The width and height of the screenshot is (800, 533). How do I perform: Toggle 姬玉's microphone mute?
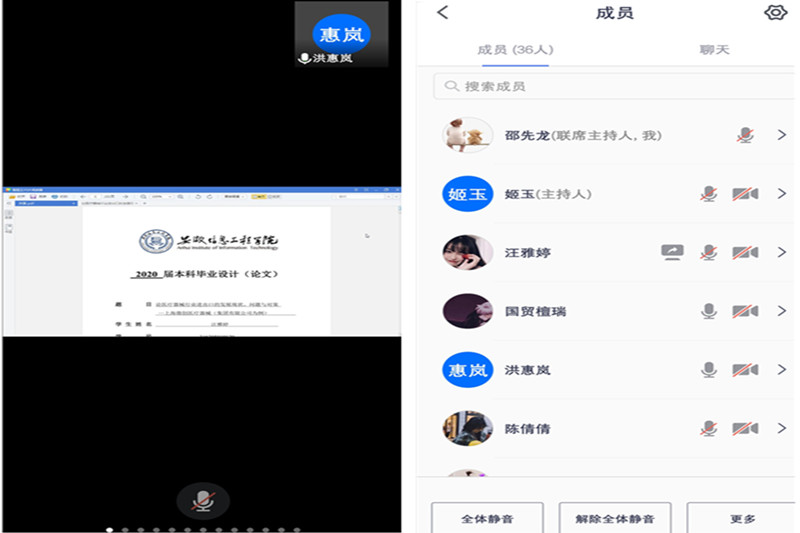pos(709,194)
